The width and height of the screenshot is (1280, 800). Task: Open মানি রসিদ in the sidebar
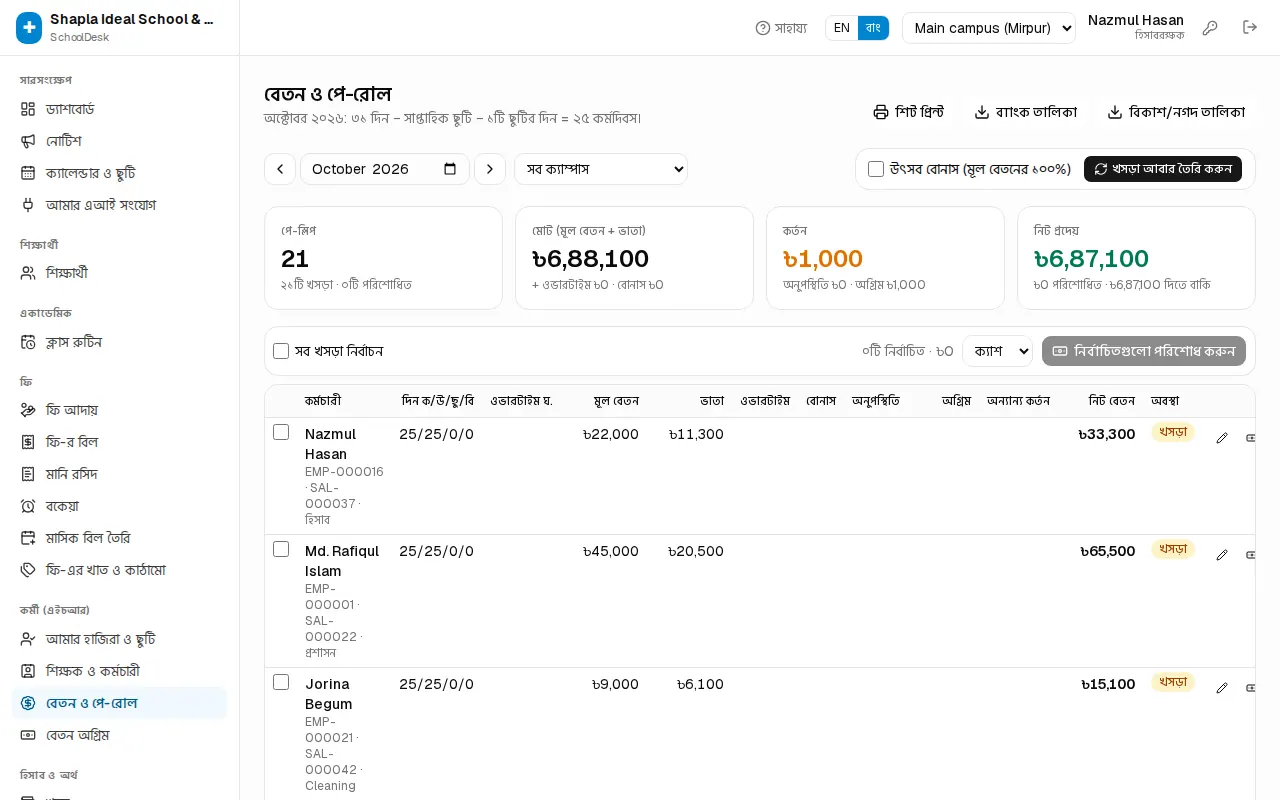[120, 474]
